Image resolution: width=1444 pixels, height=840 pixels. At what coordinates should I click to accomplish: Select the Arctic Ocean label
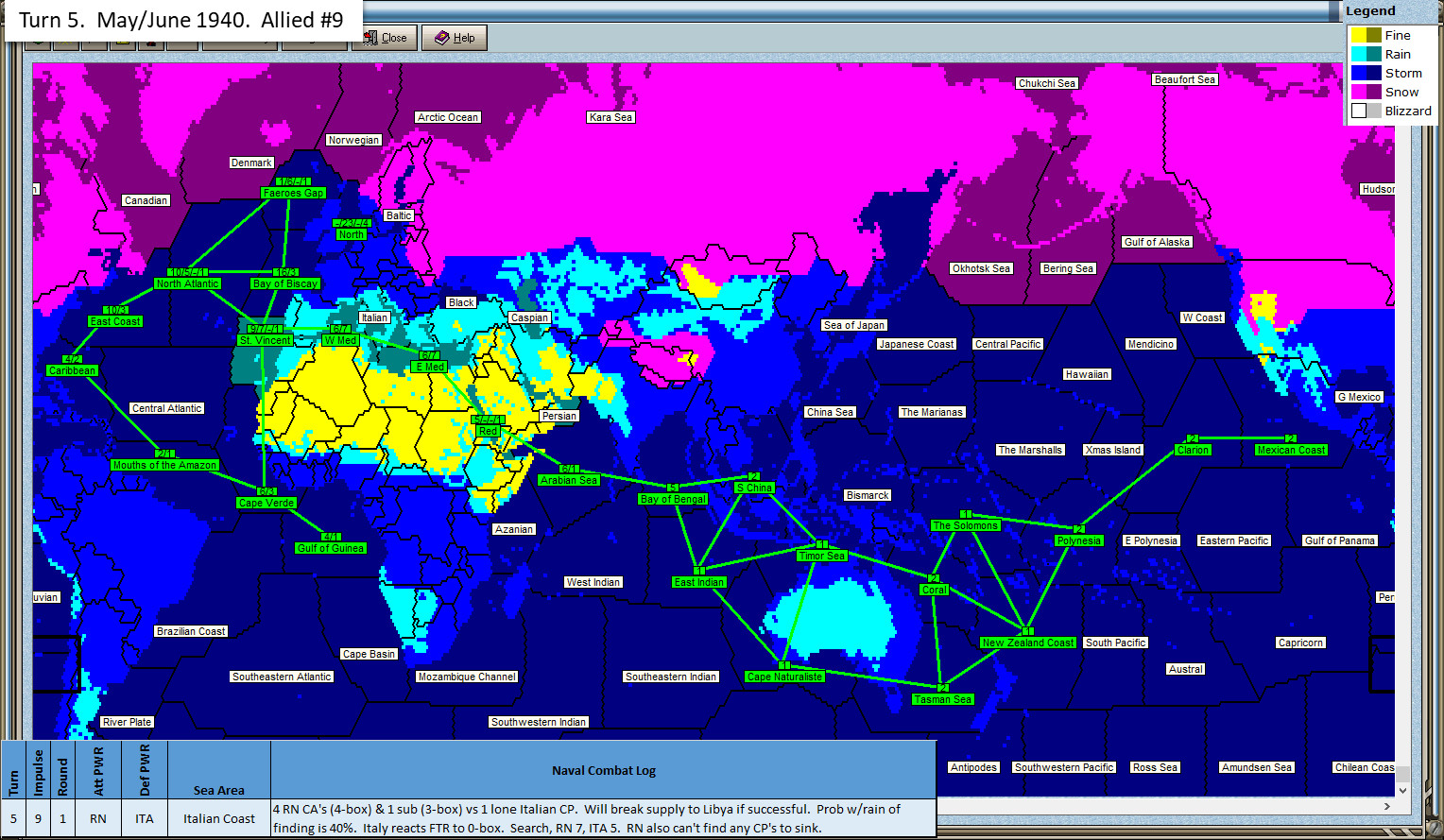(x=448, y=117)
